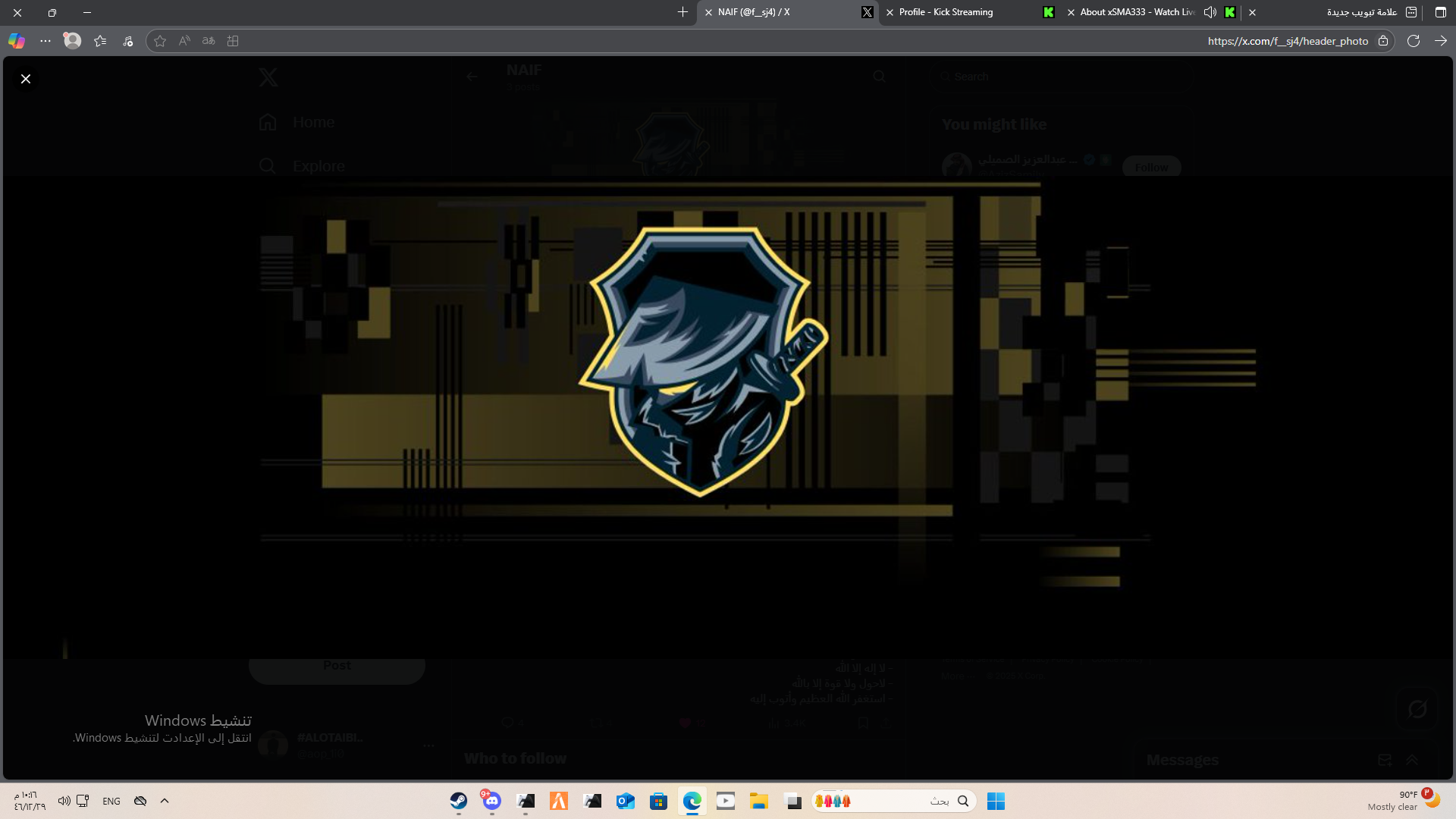The width and height of the screenshot is (1456, 819).
Task: Mute the About xSMA333 tab audio
Action: [1210, 12]
